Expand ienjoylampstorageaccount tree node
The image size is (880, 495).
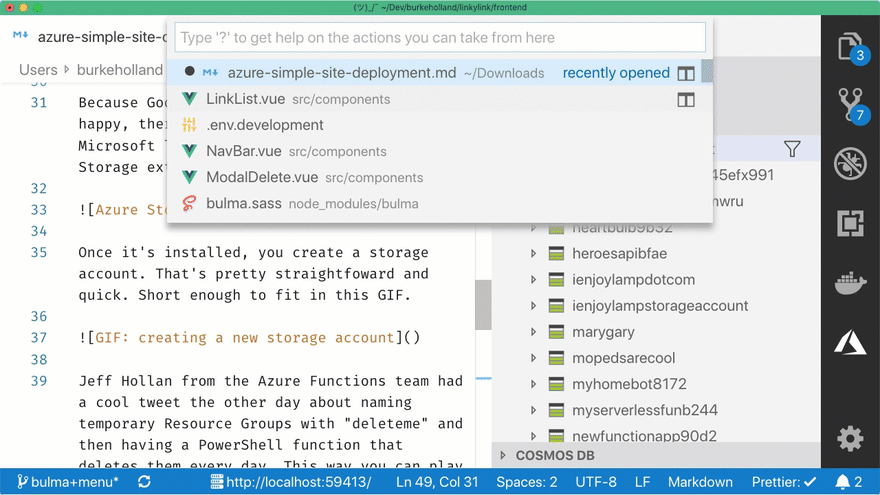pos(533,306)
